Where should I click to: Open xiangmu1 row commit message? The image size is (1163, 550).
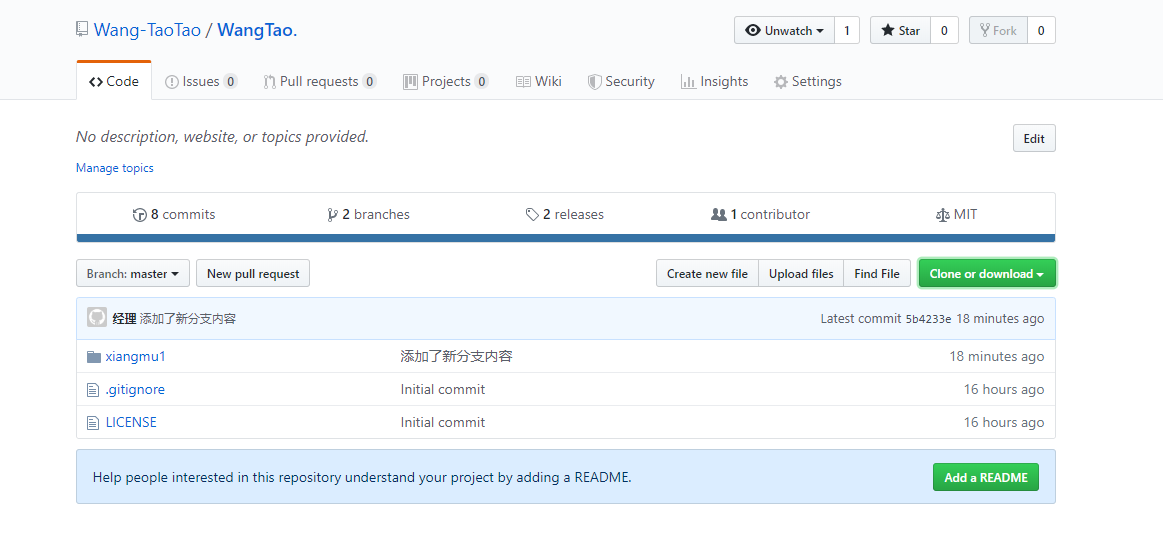coord(457,357)
